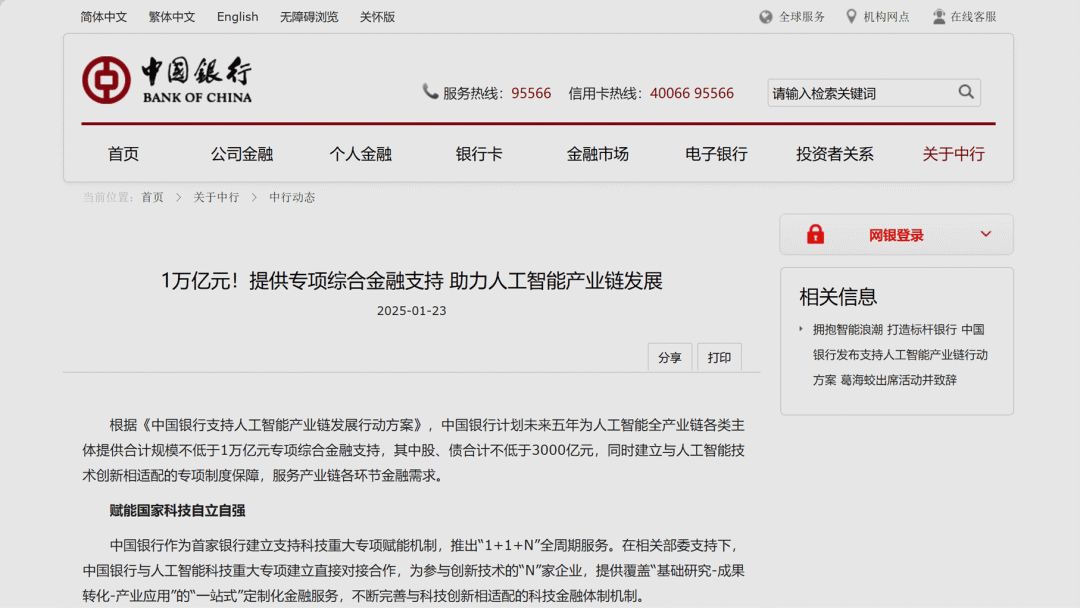Click the red lock icon for online banking

click(x=816, y=234)
